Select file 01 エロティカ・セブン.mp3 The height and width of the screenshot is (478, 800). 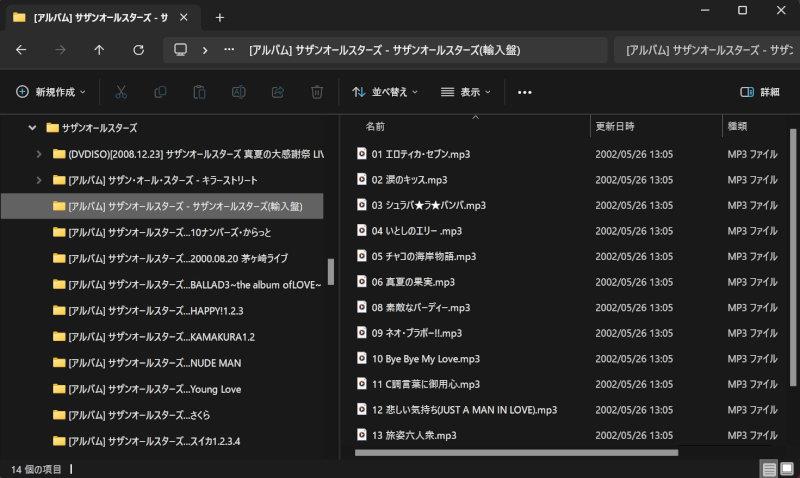click(x=420, y=154)
